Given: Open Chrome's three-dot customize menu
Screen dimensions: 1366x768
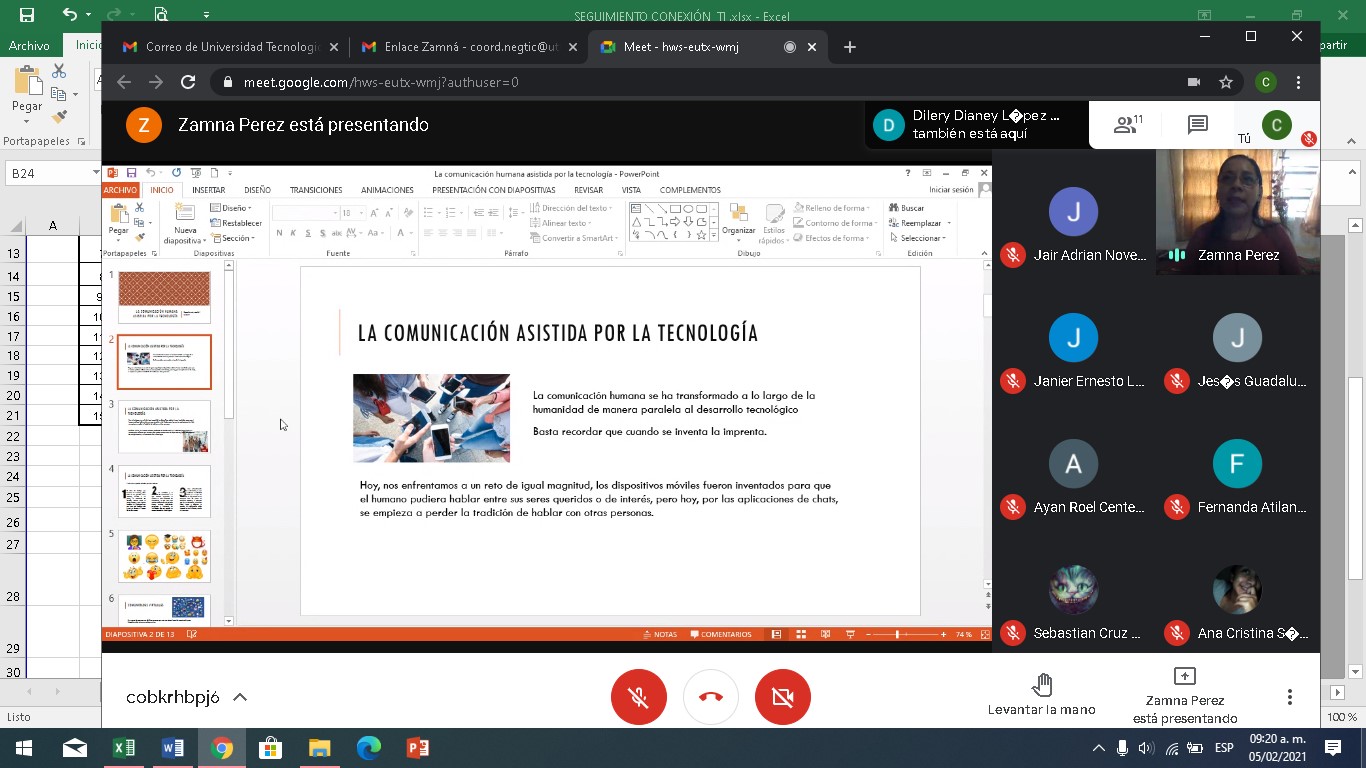Looking at the screenshot, I should pos(1298,83).
